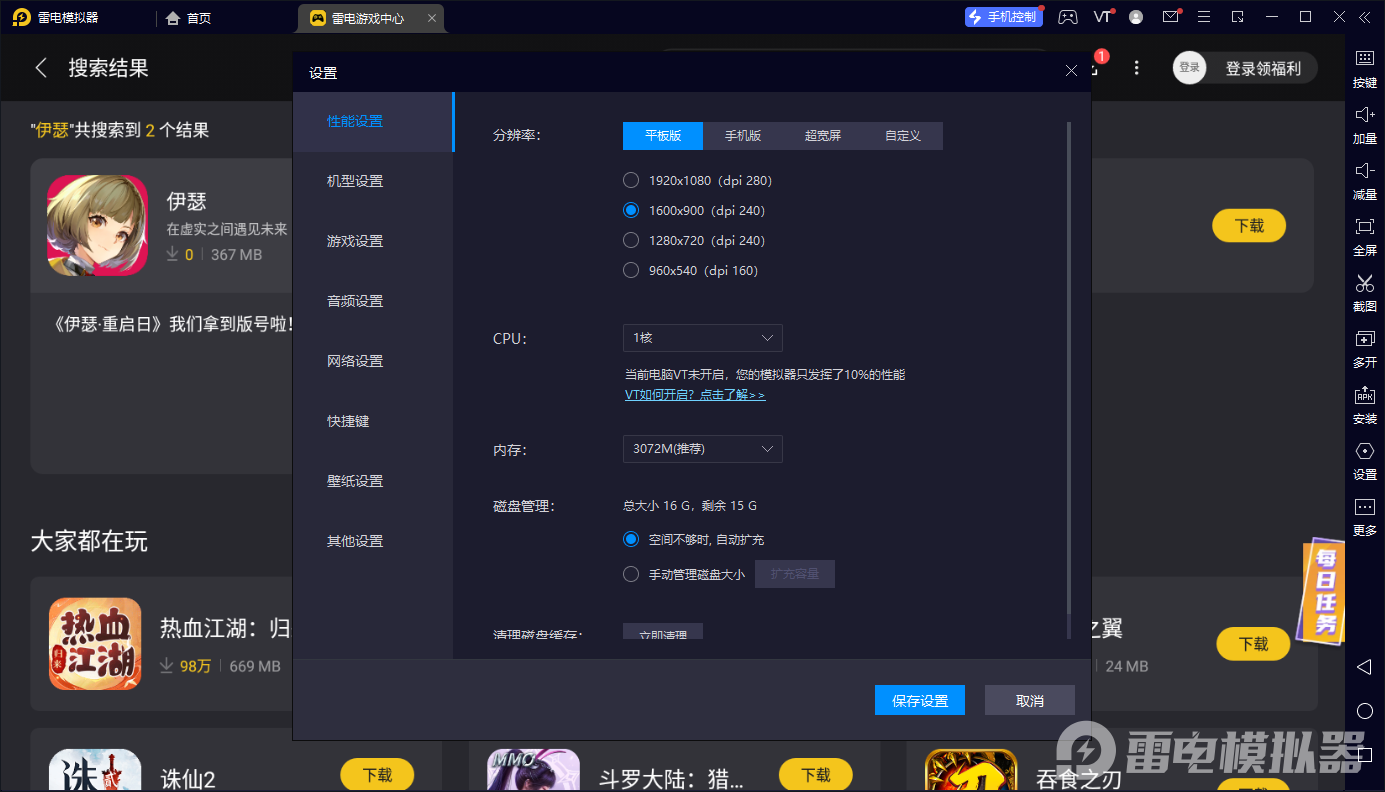Open the gamepad icon in the title bar
This screenshot has height=792, width=1385.
coord(1068,17)
